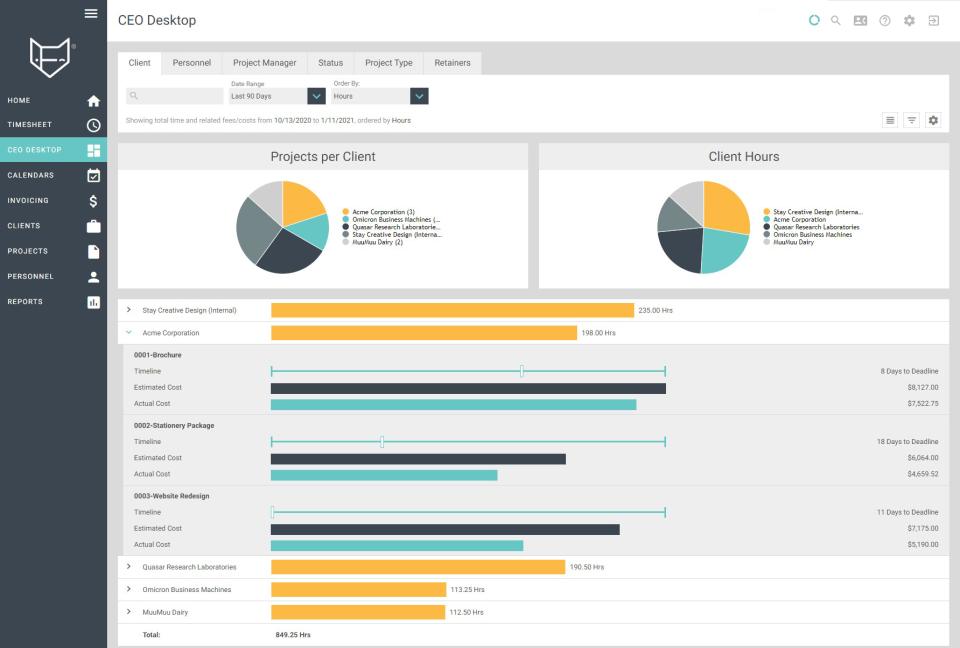Toggle the list view icon

[889, 119]
